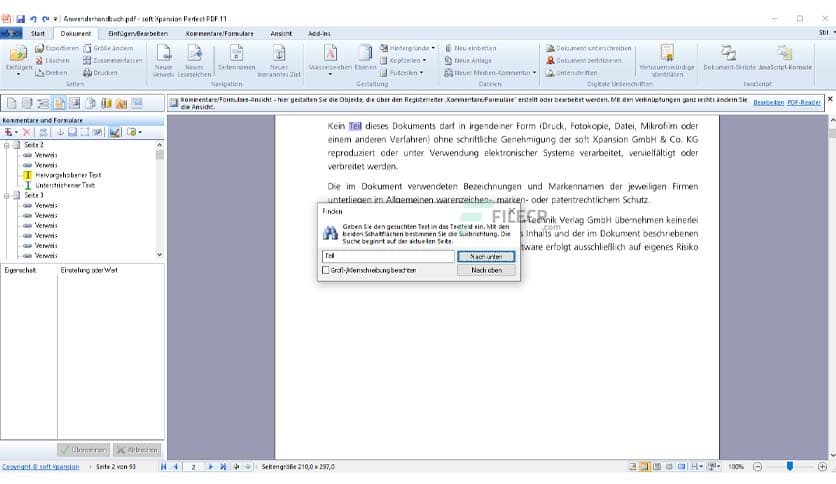Go to the first page using the status bar arrow
This screenshot has width=836, height=484.
[163, 466]
